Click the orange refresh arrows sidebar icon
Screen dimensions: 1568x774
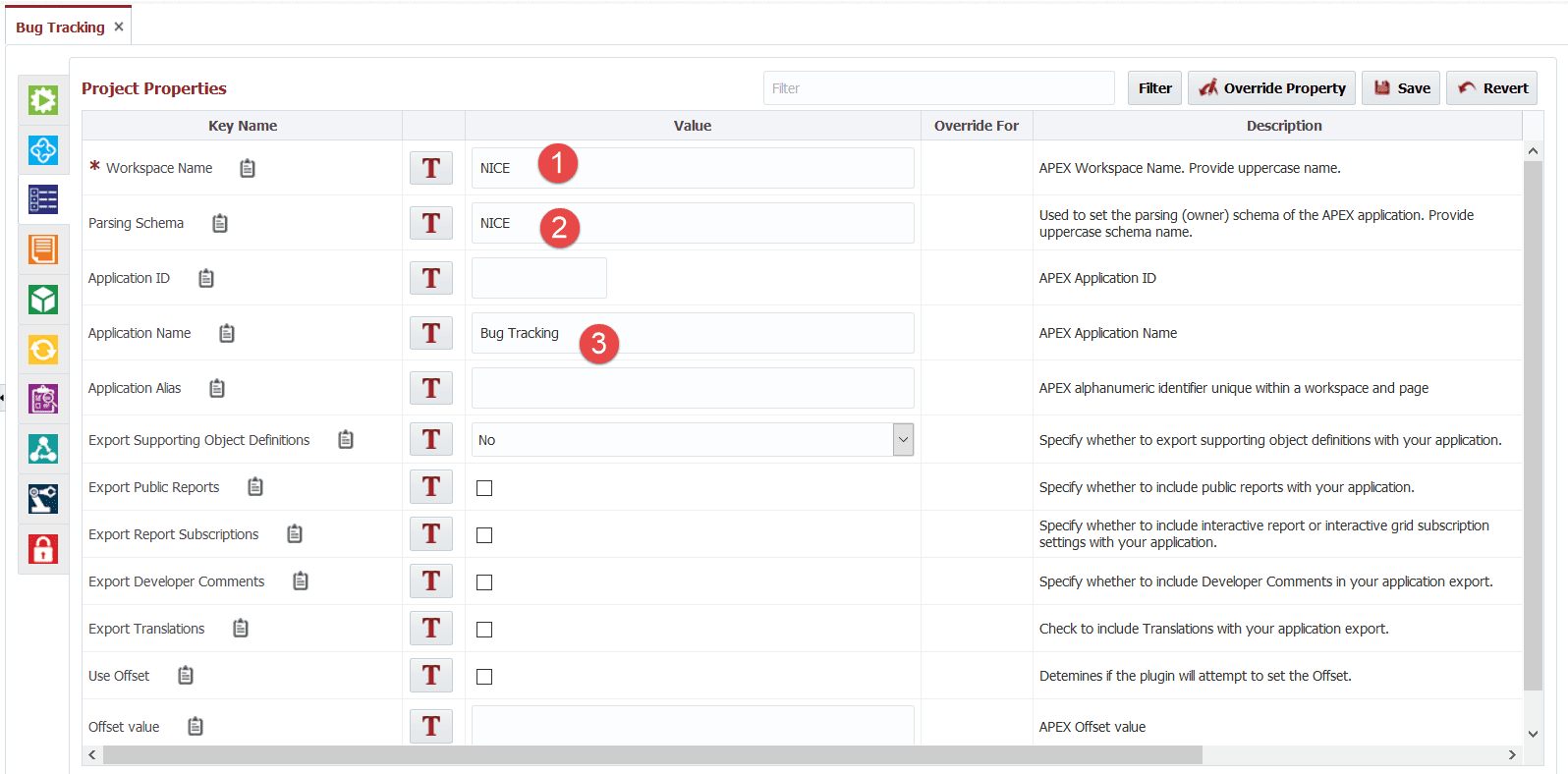43,350
